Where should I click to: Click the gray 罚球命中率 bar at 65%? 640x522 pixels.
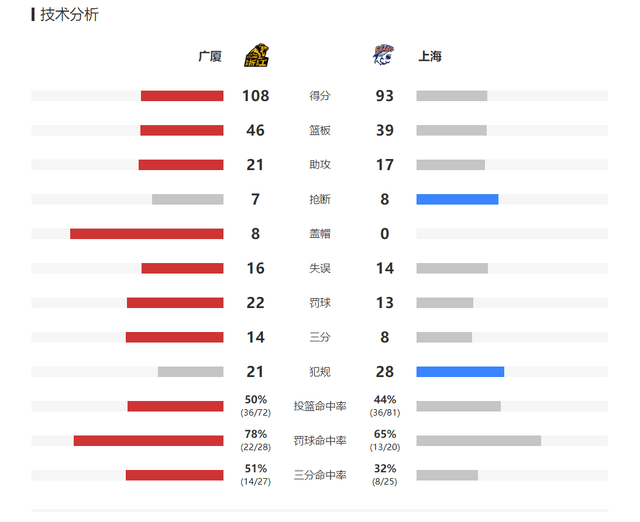coord(479,441)
